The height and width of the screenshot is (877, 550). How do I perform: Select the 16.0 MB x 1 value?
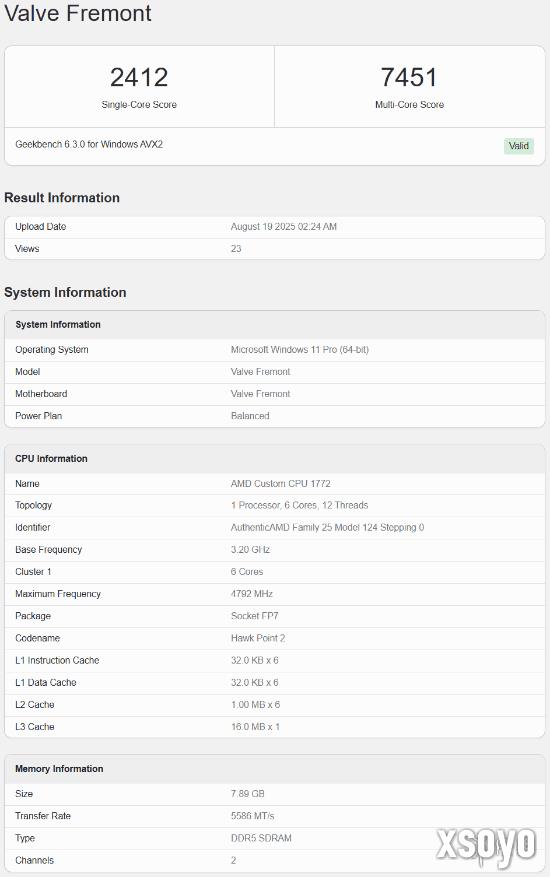(x=255, y=727)
